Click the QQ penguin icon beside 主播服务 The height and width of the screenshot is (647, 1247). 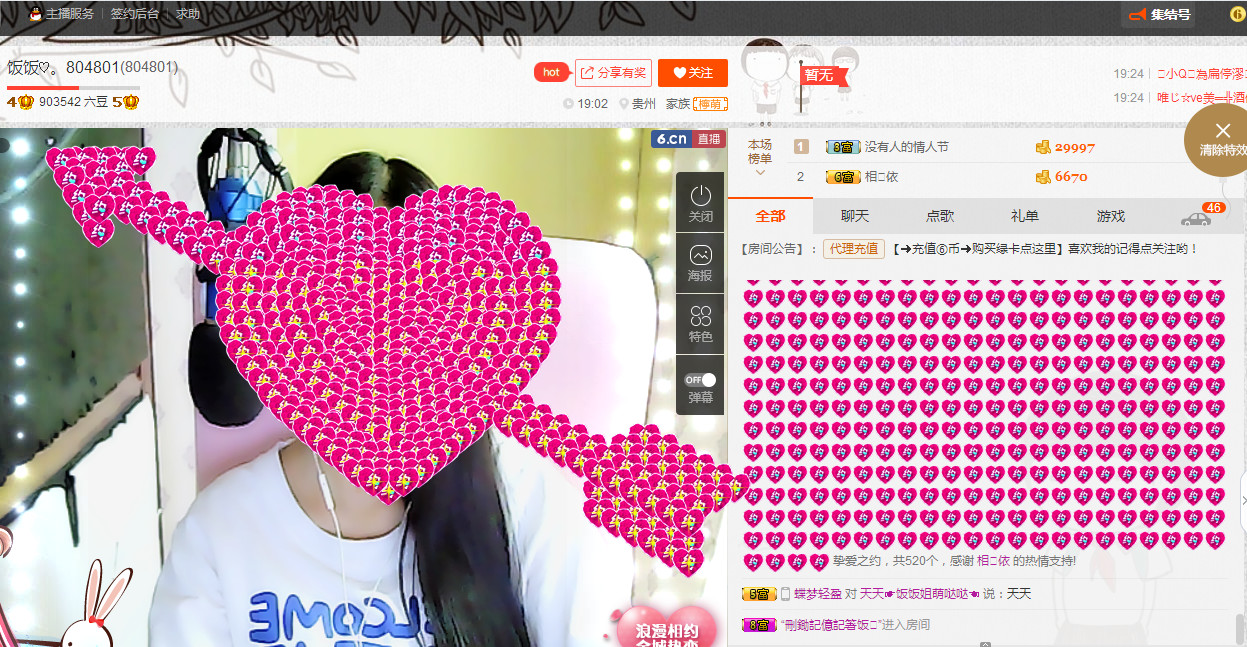click(35, 14)
